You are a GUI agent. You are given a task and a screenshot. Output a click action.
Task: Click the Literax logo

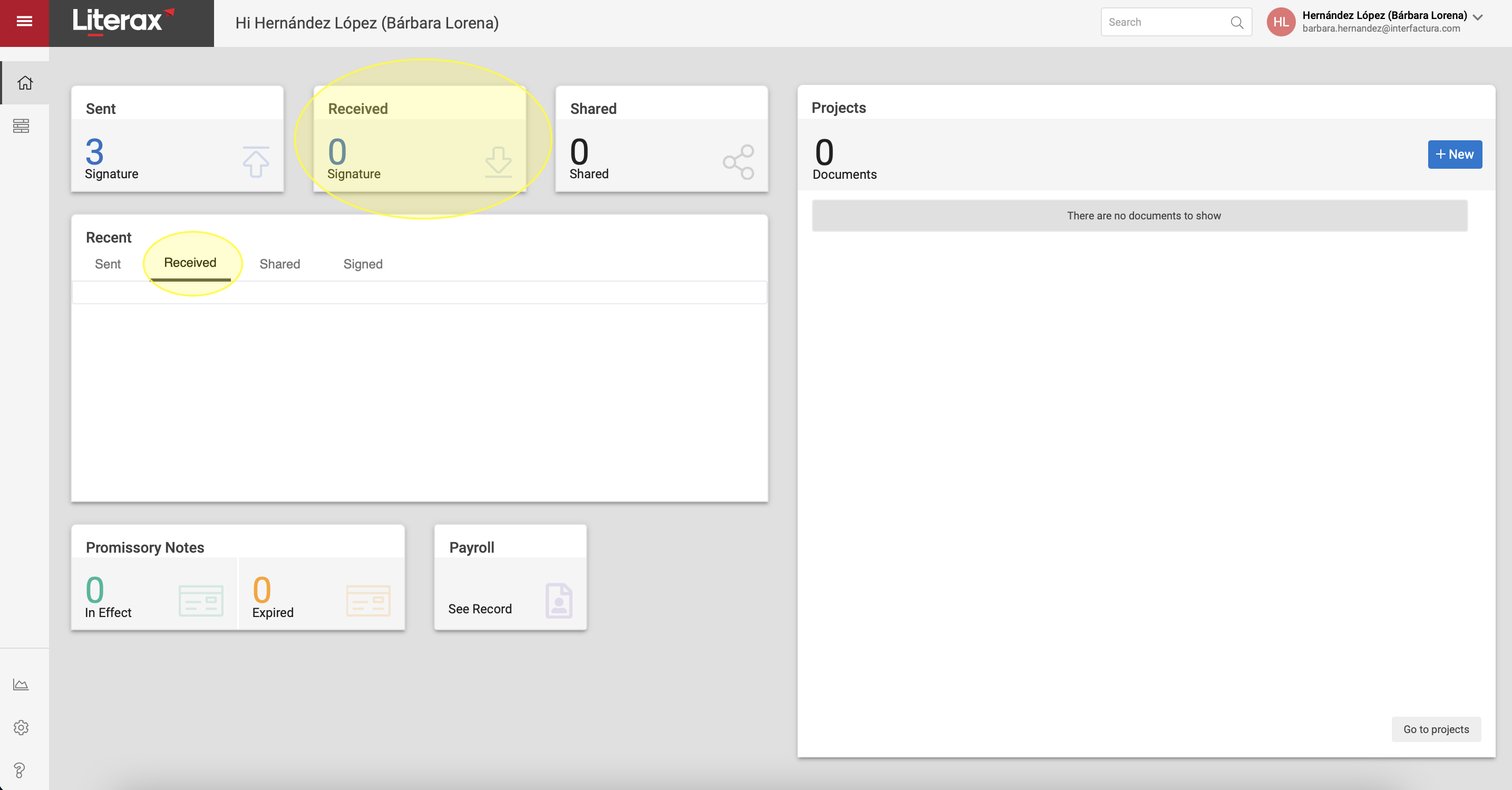tap(124, 22)
